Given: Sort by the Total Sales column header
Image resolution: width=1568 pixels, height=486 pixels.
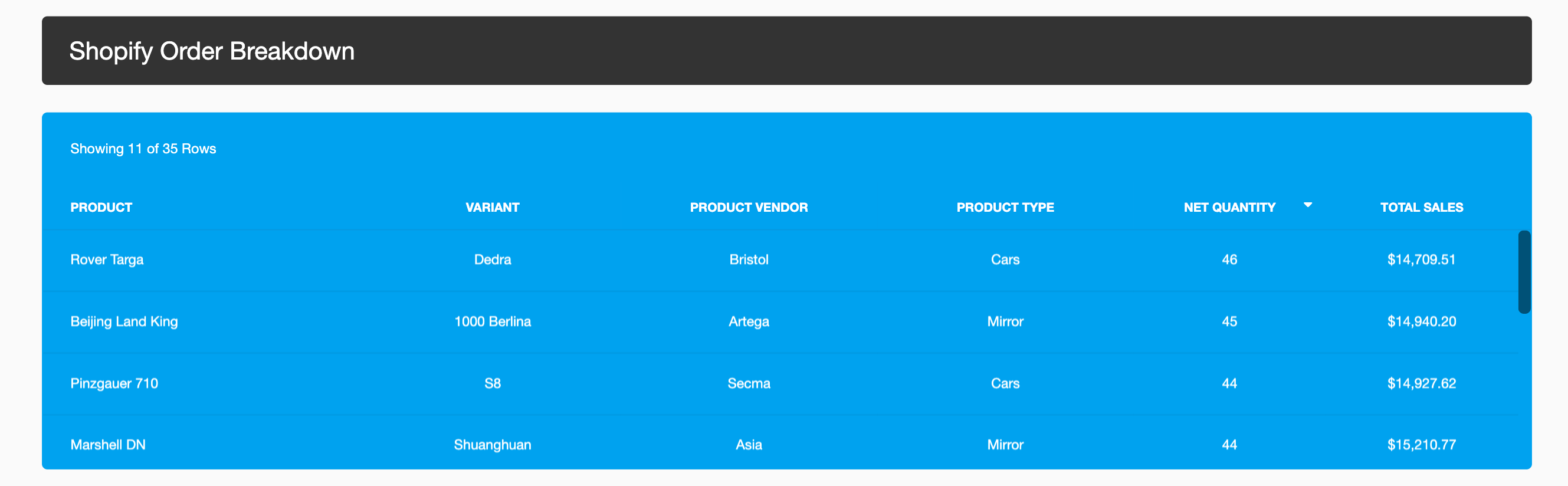Looking at the screenshot, I should click(1421, 208).
